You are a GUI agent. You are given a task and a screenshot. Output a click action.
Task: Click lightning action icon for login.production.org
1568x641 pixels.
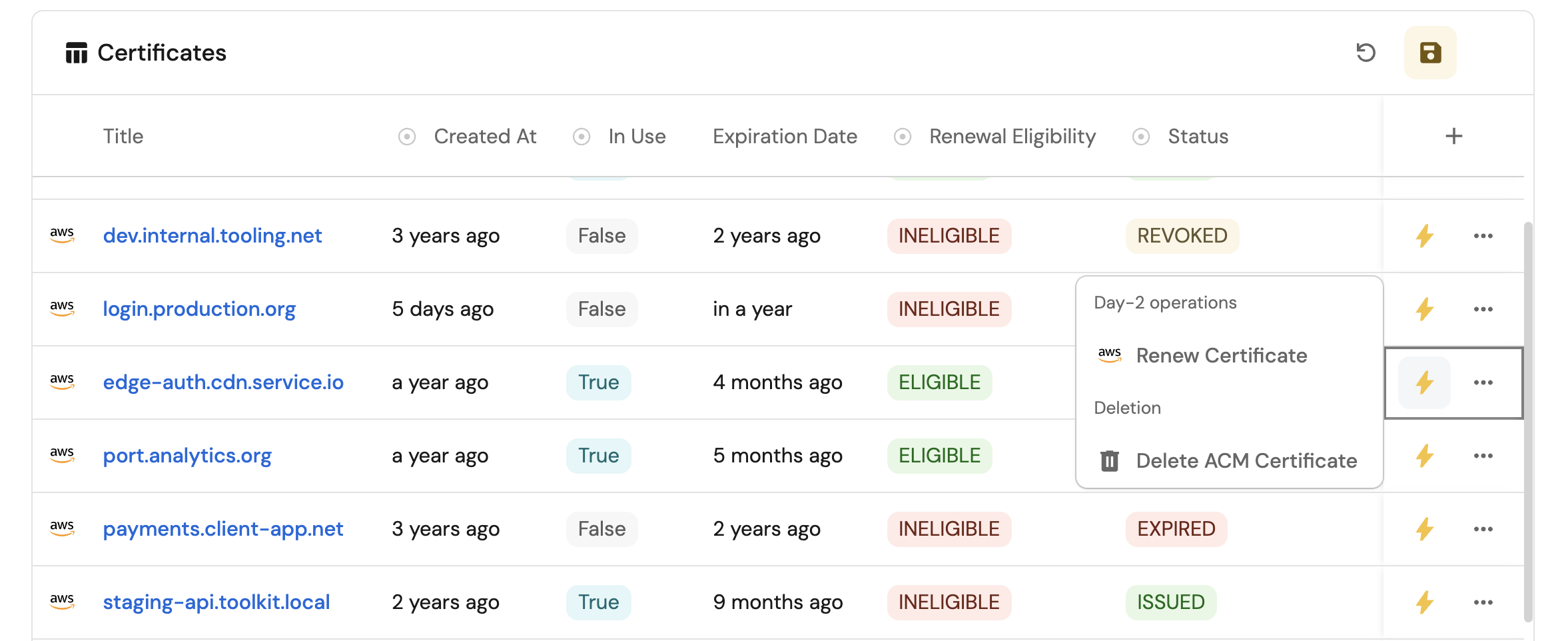[x=1424, y=309]
